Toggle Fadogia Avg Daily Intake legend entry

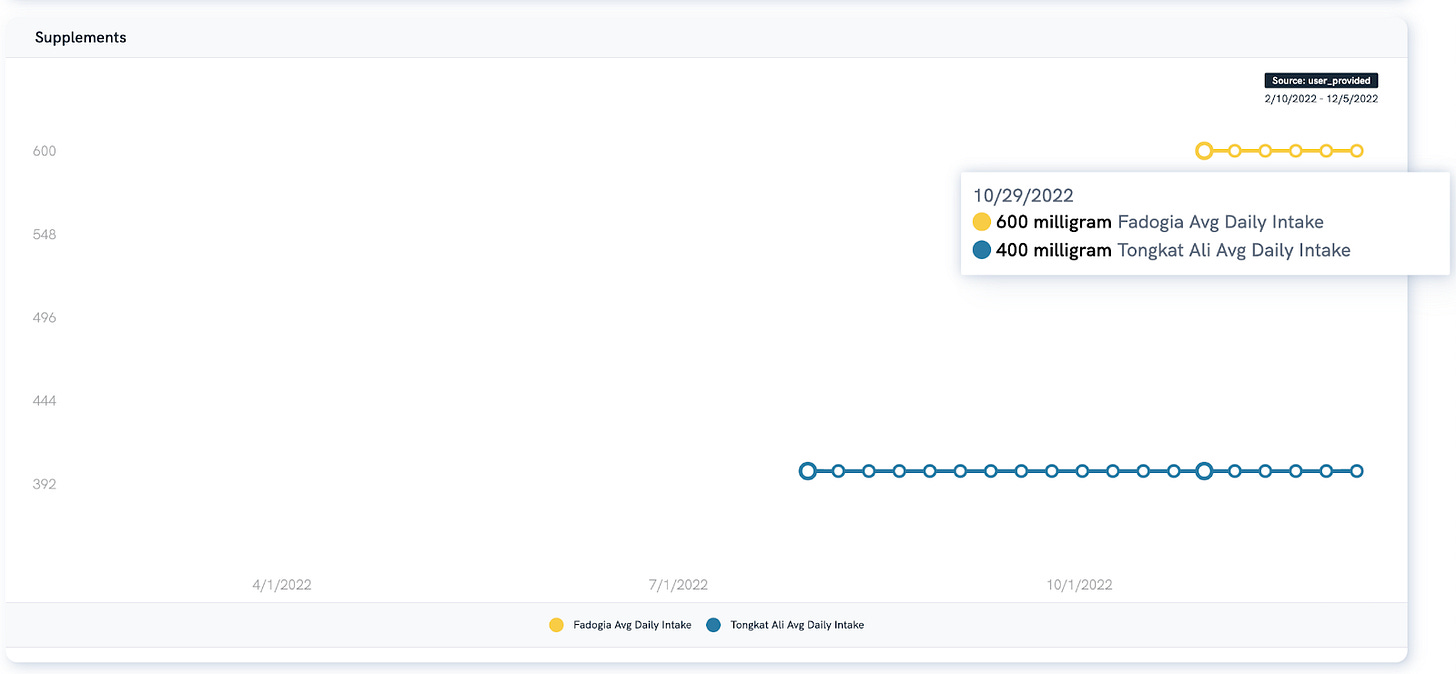(x=620, y=625)
